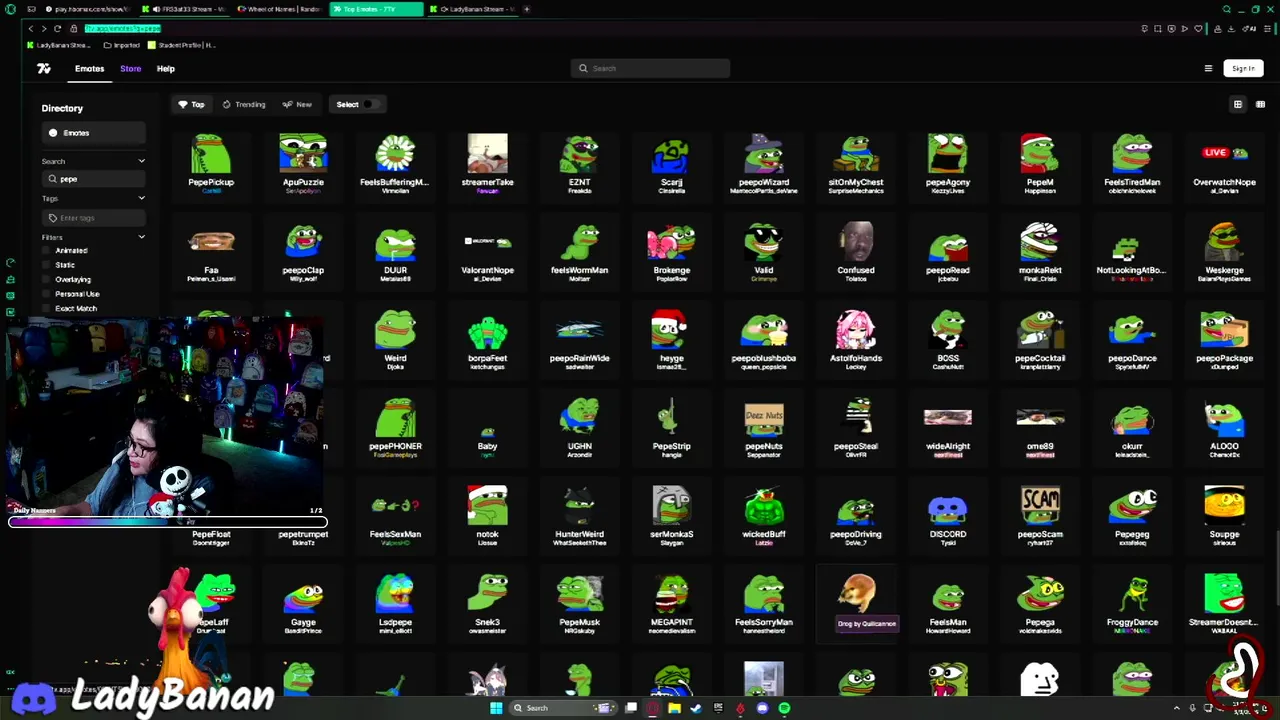Check the Static filter

pos(46,265)
